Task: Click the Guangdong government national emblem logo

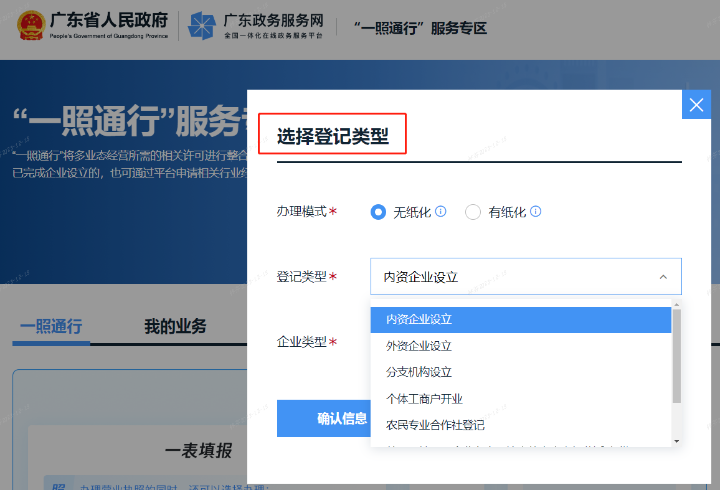Action: [x=30, y=27]
